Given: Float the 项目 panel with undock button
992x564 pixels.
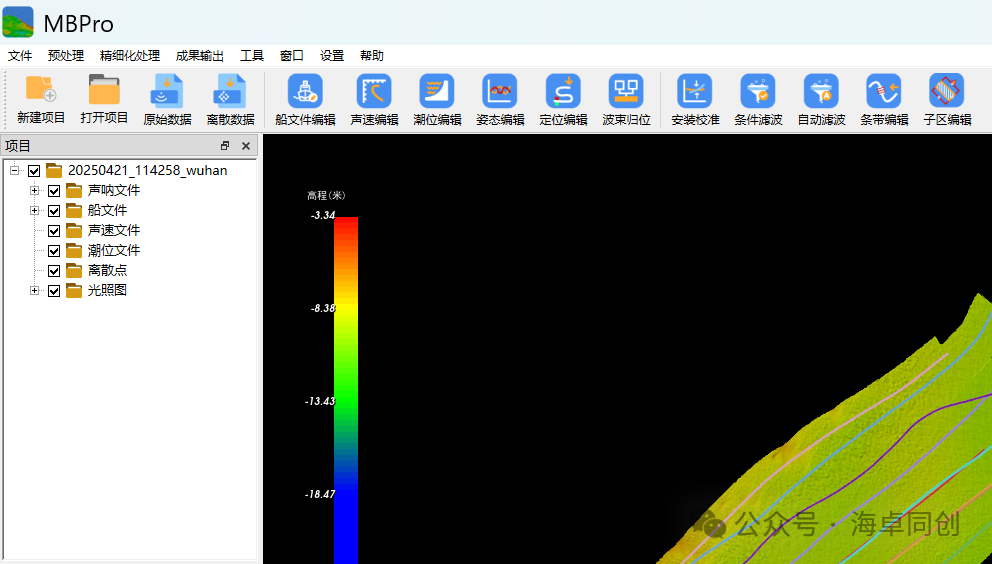Looking at the screenshot, I should coord(225,146).
